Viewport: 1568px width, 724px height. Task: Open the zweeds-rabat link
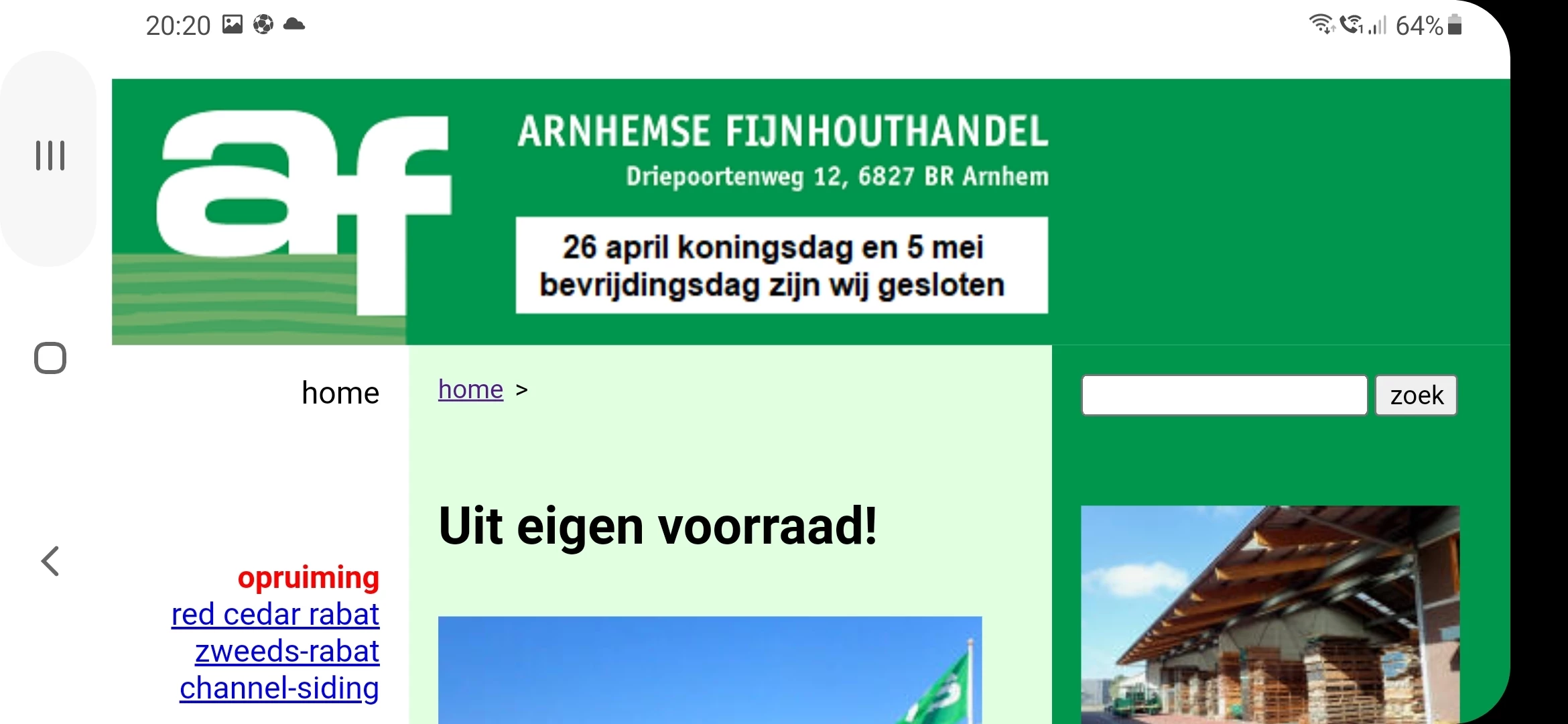287,651
